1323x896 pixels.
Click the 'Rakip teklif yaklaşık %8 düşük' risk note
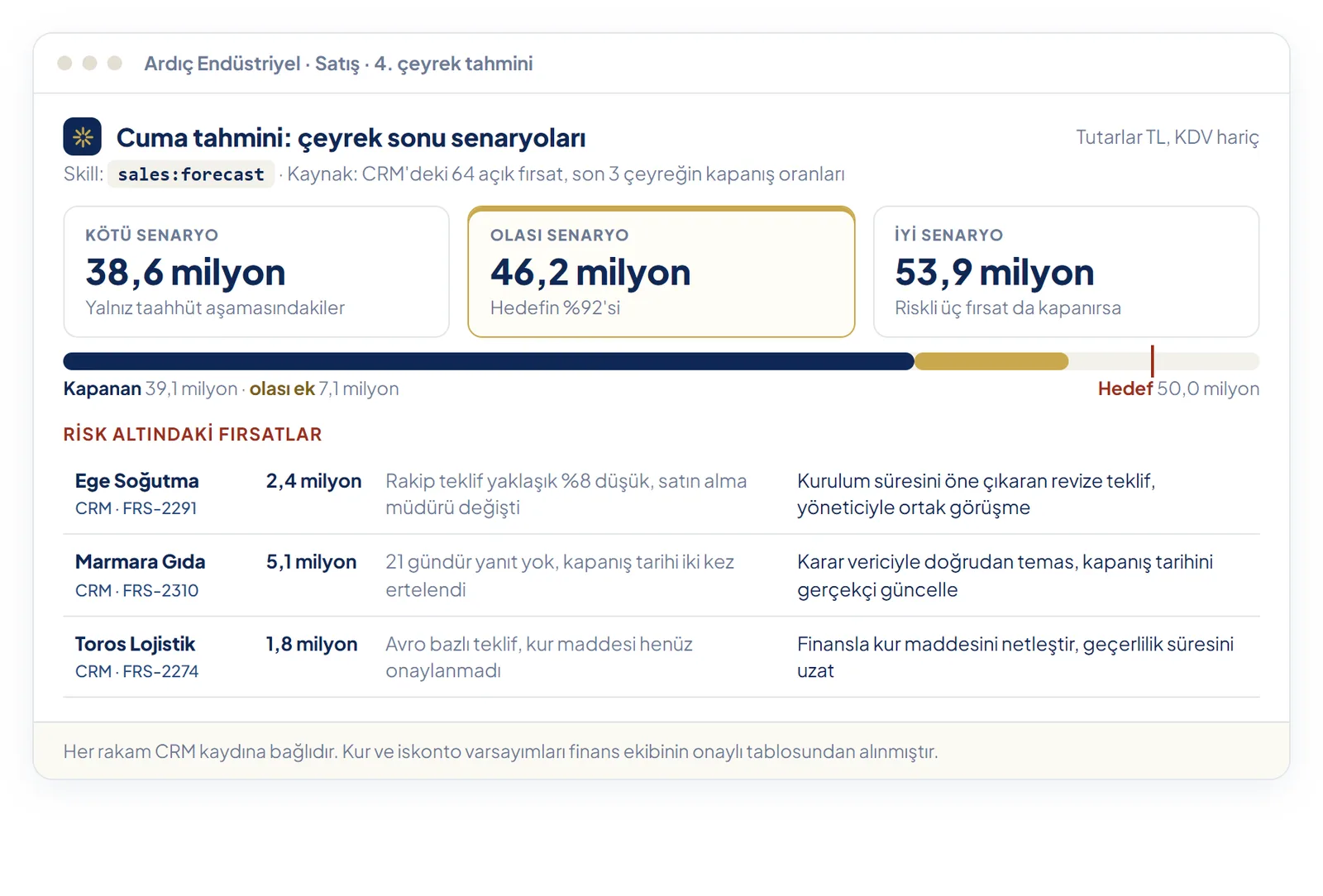(566, 494)
